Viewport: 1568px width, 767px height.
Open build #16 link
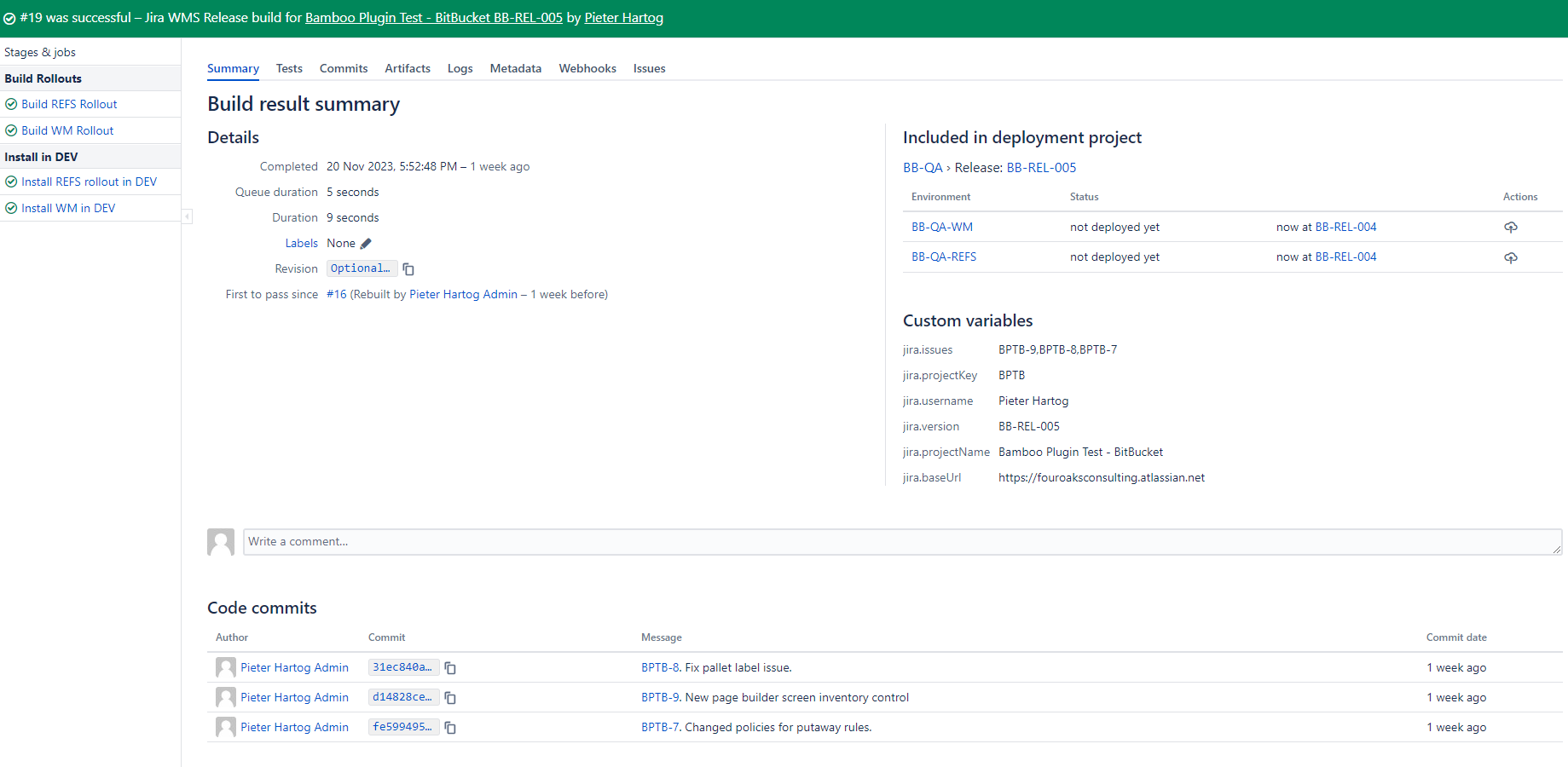[x=337, y=294]
